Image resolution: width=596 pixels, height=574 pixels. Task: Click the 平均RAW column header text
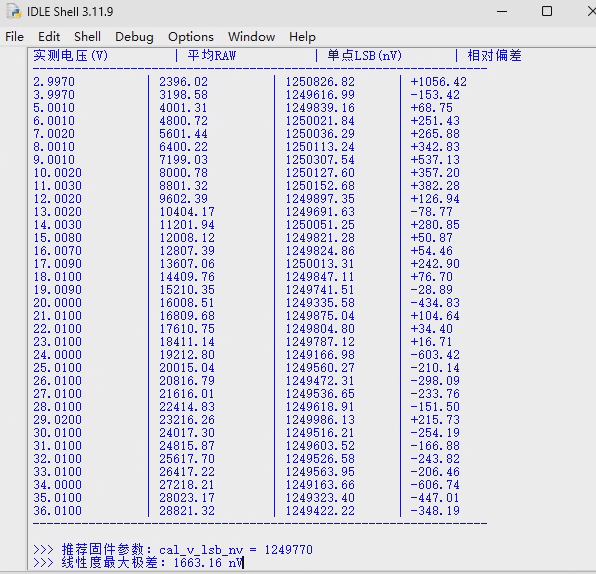(x=212, y=56)
